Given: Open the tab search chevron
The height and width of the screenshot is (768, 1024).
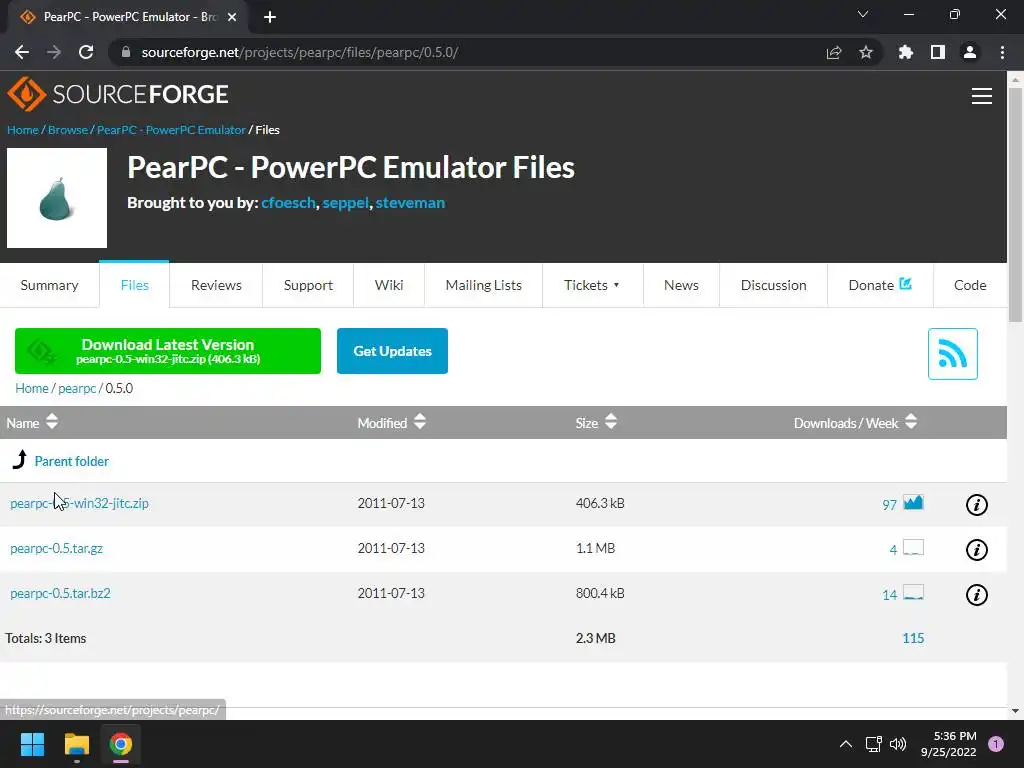Looking at the screenshot, I should coord(863,14).
